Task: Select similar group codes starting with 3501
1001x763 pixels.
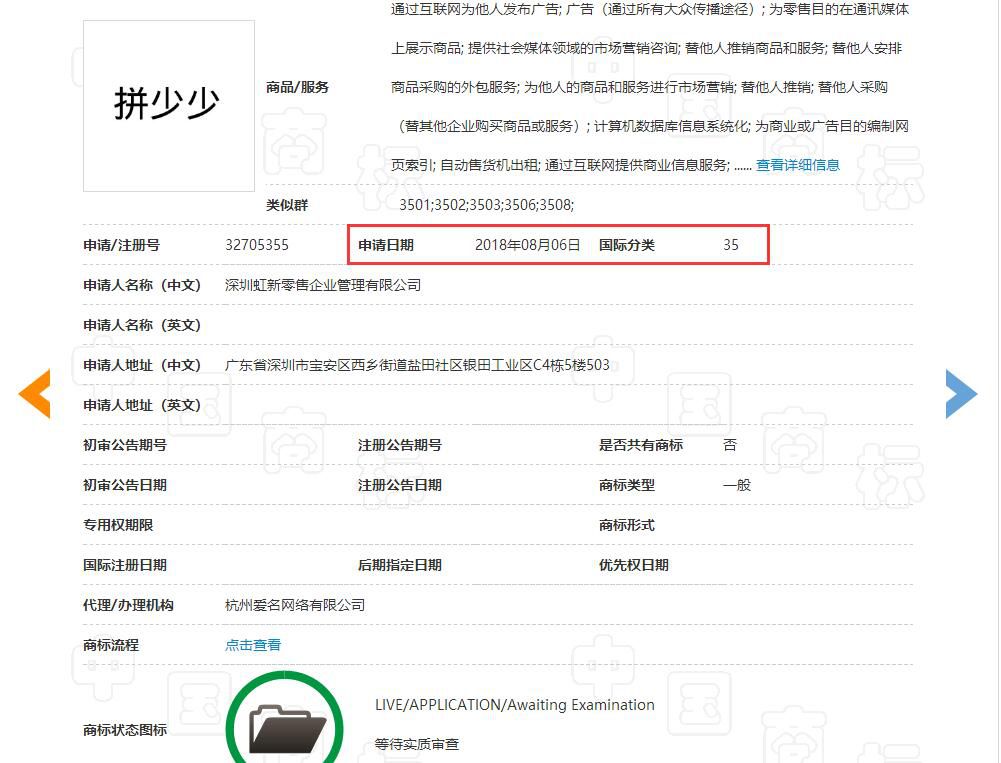Action: pos(486,205)
